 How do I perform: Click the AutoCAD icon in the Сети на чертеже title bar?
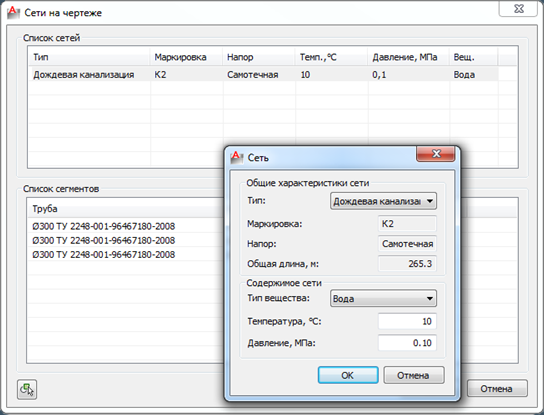(13, 13)
